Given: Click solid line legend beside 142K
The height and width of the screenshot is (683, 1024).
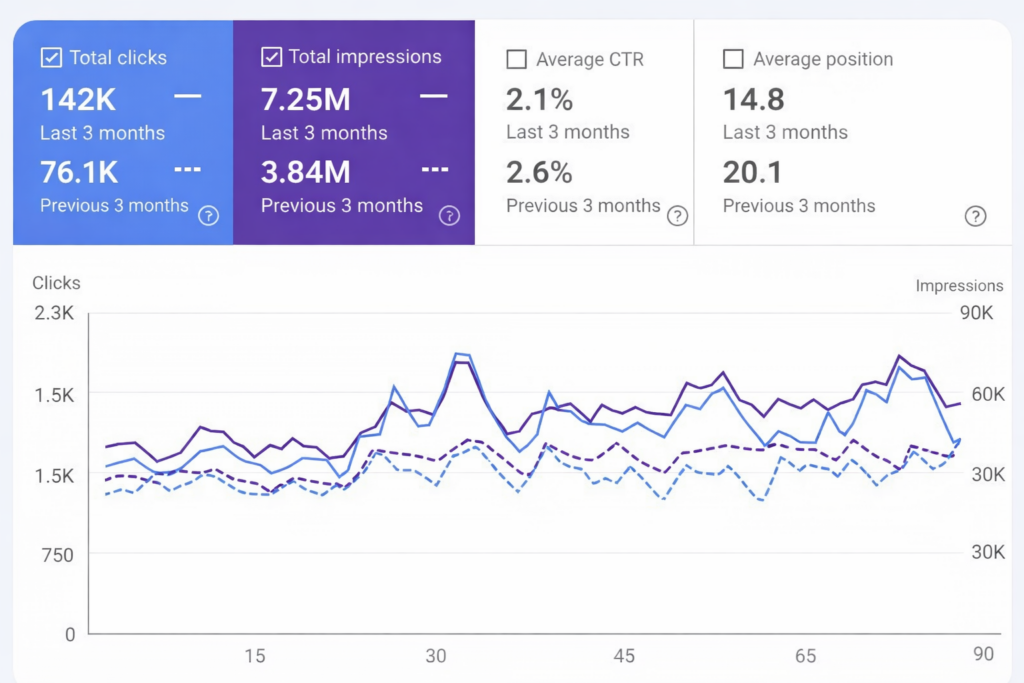Looking at the screenshot, I should 187,97.
